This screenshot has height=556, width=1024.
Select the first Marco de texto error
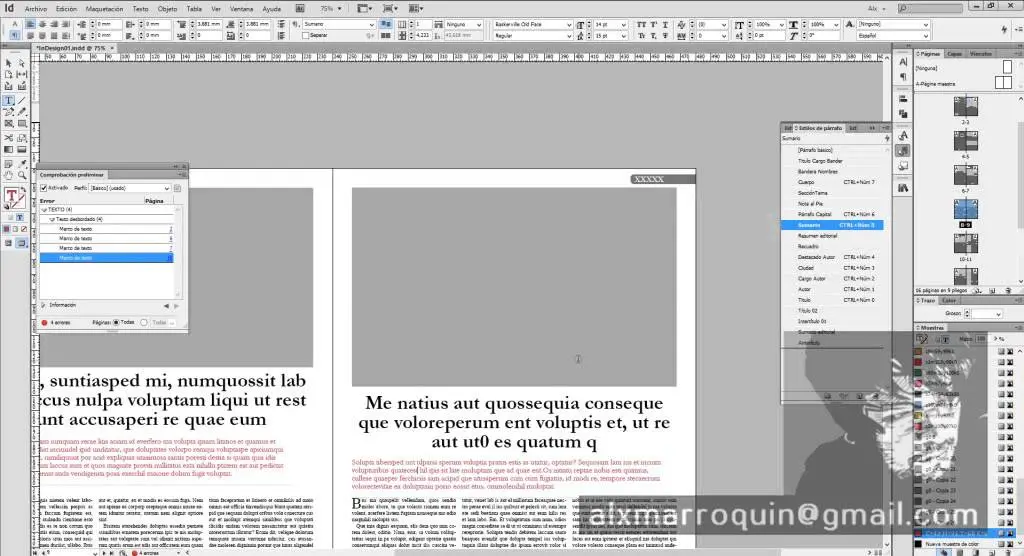coord(107,229)
